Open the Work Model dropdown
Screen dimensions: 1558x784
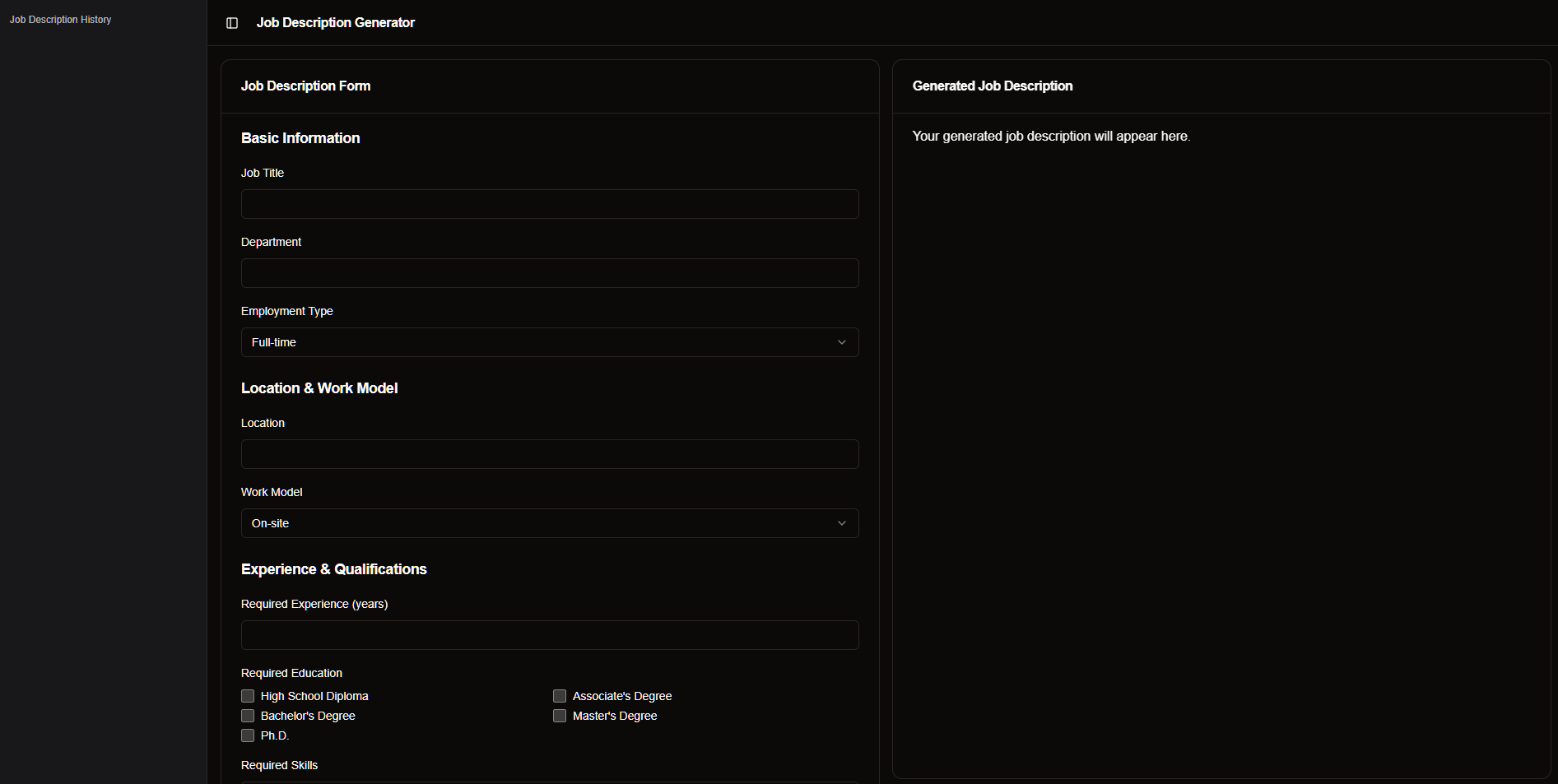pyautogui.click(x=550, y=523)
